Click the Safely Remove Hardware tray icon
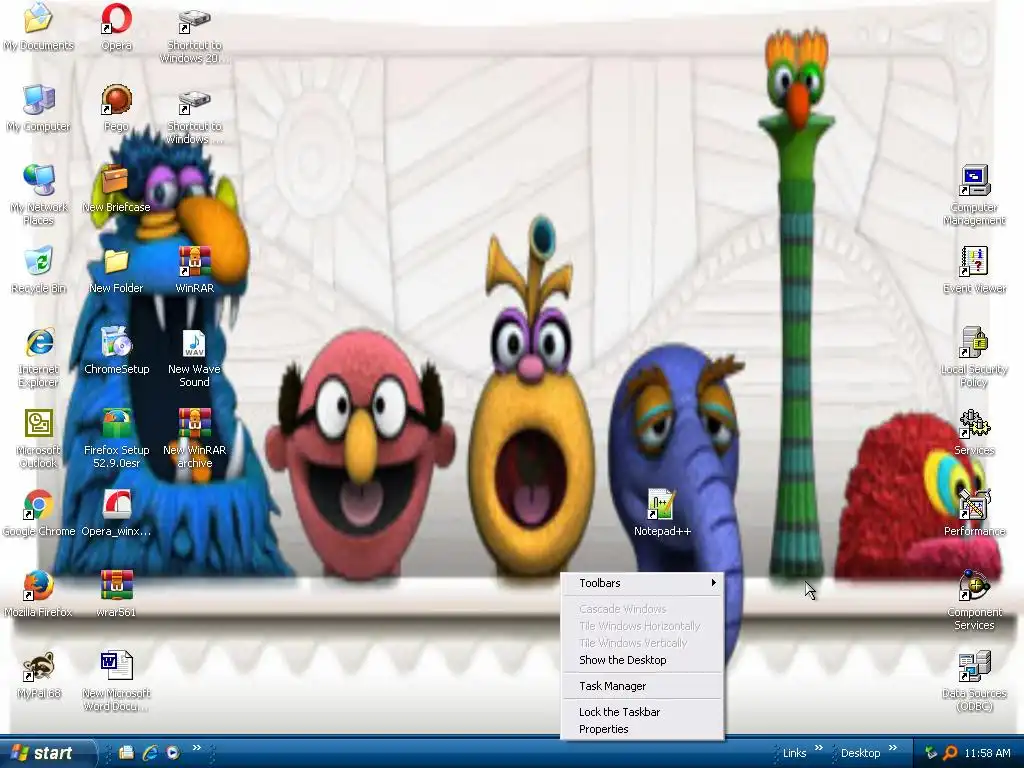1024x768 pixels. tap(930, 753)
